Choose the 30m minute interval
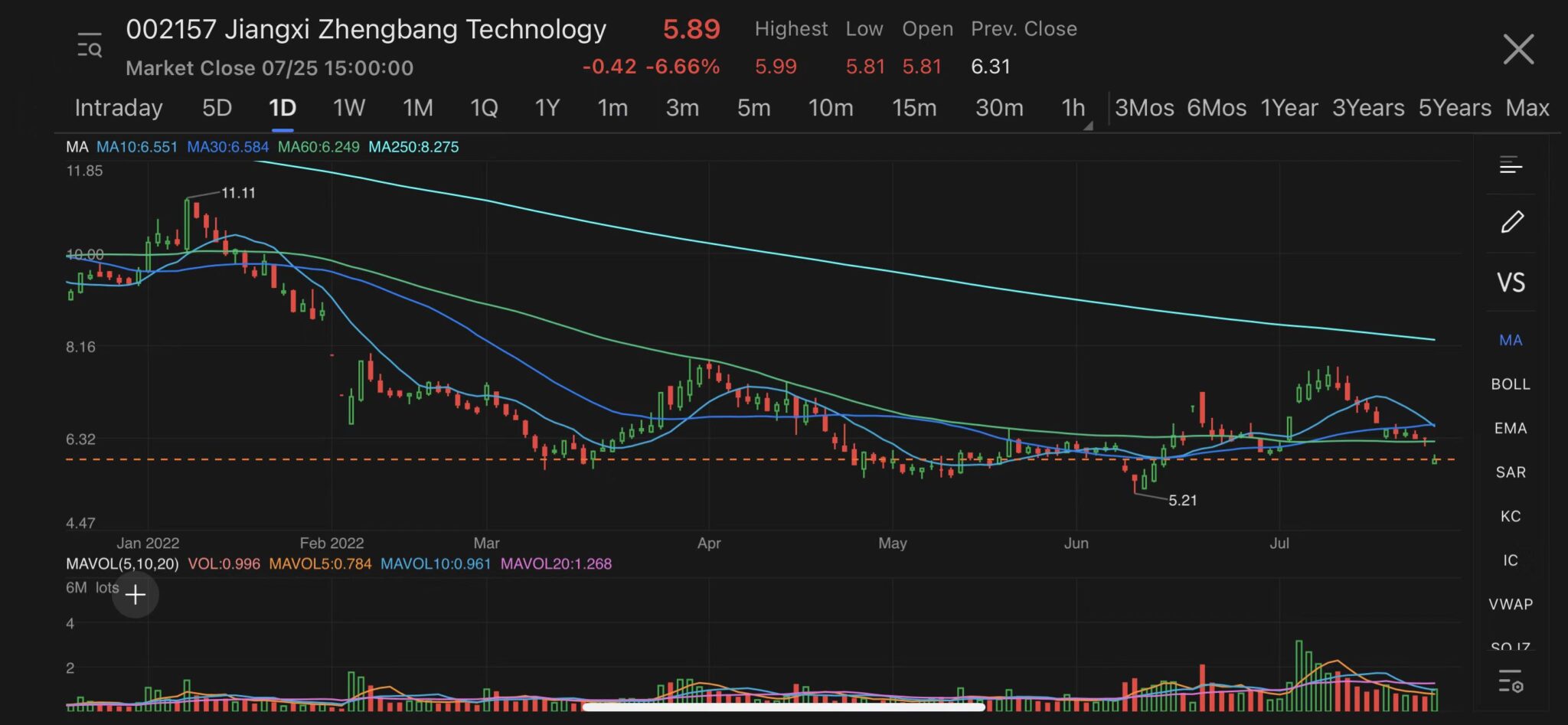1568x725 pixels. 999,108
